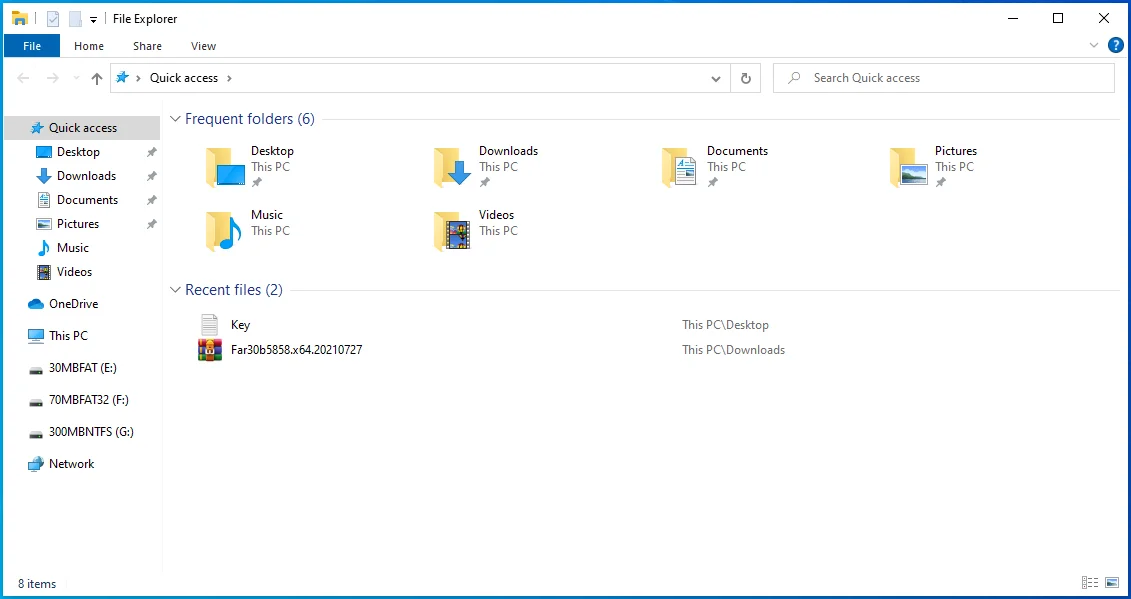Select the Downloads frequent folder icon

point(453,167)
